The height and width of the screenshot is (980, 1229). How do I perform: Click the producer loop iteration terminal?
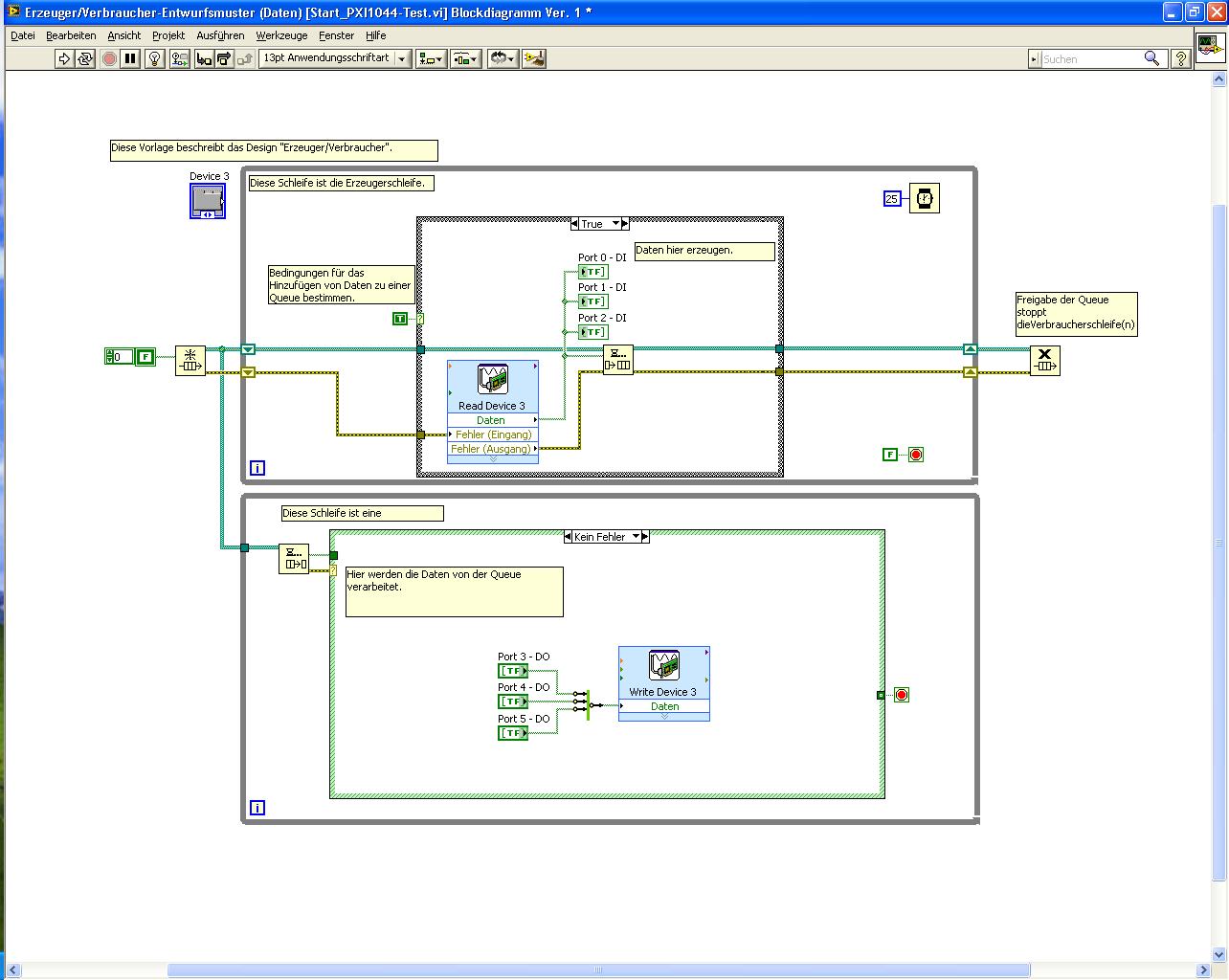click(x=257, y=468)
